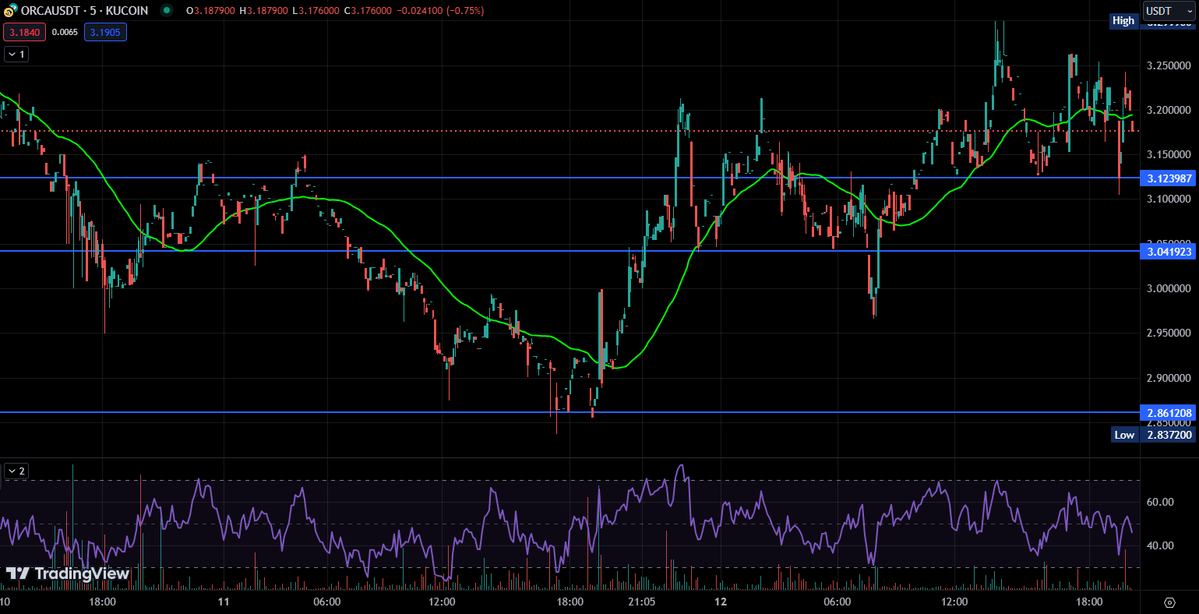Select the 3.041923 horizontal line label

(1167, 251)
